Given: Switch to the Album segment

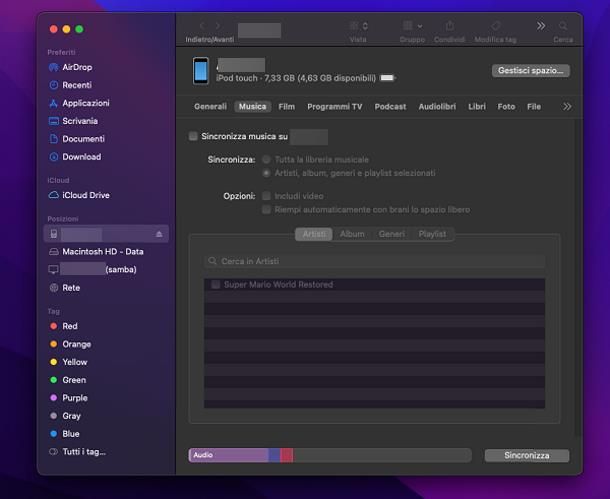Looking at the screenshot, I should click(352, 234).
